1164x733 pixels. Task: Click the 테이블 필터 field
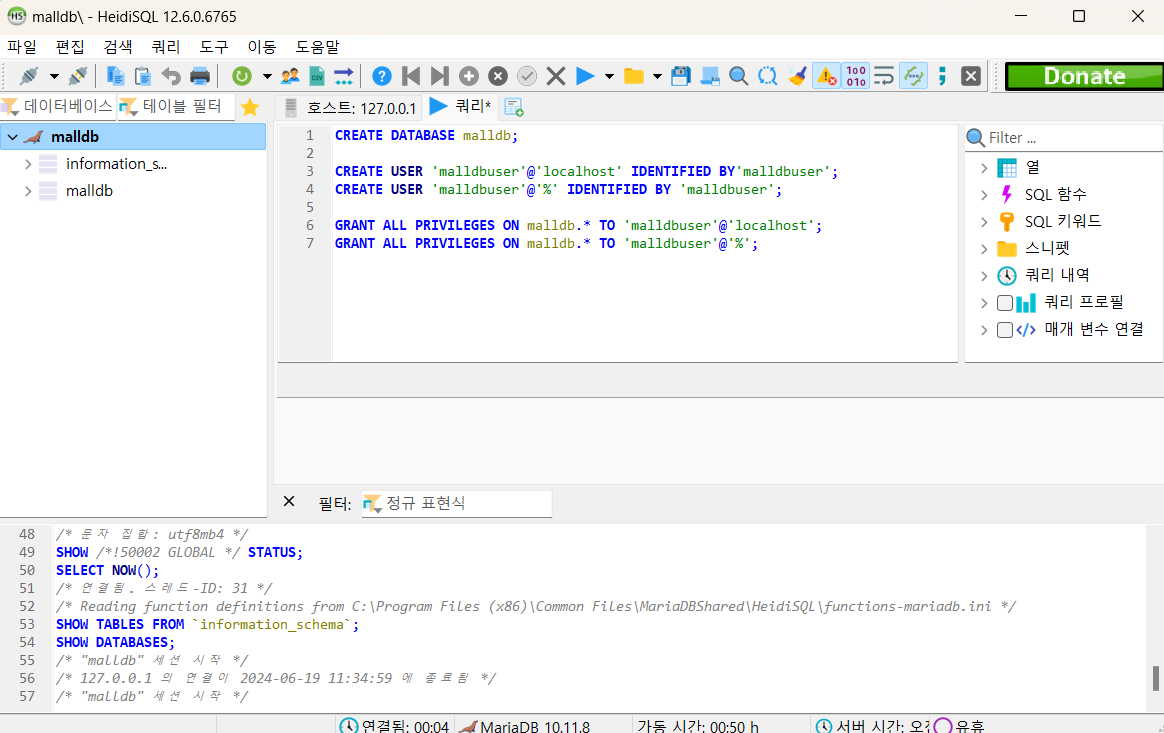tap(176, 107)
